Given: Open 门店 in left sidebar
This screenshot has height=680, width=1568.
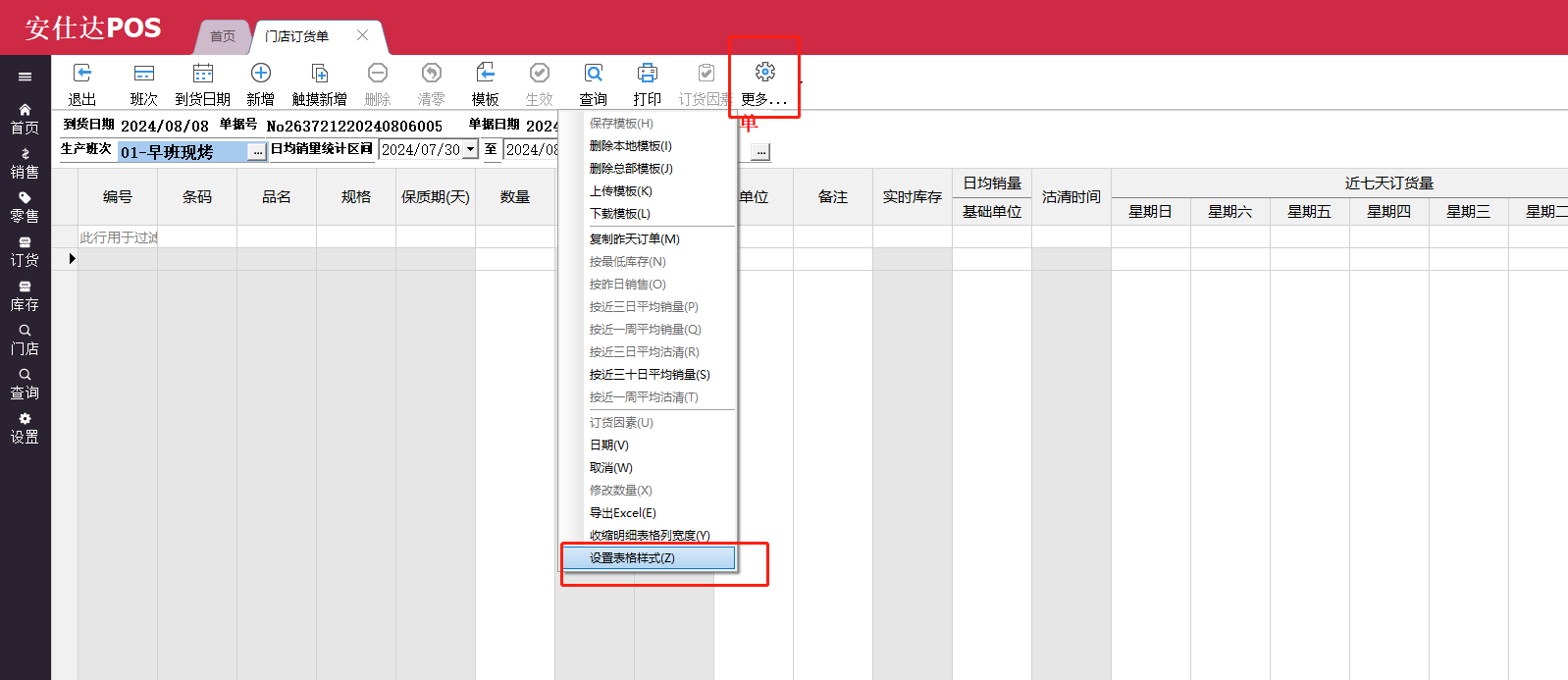Looking at the screenshot, I should pos(25,340).
